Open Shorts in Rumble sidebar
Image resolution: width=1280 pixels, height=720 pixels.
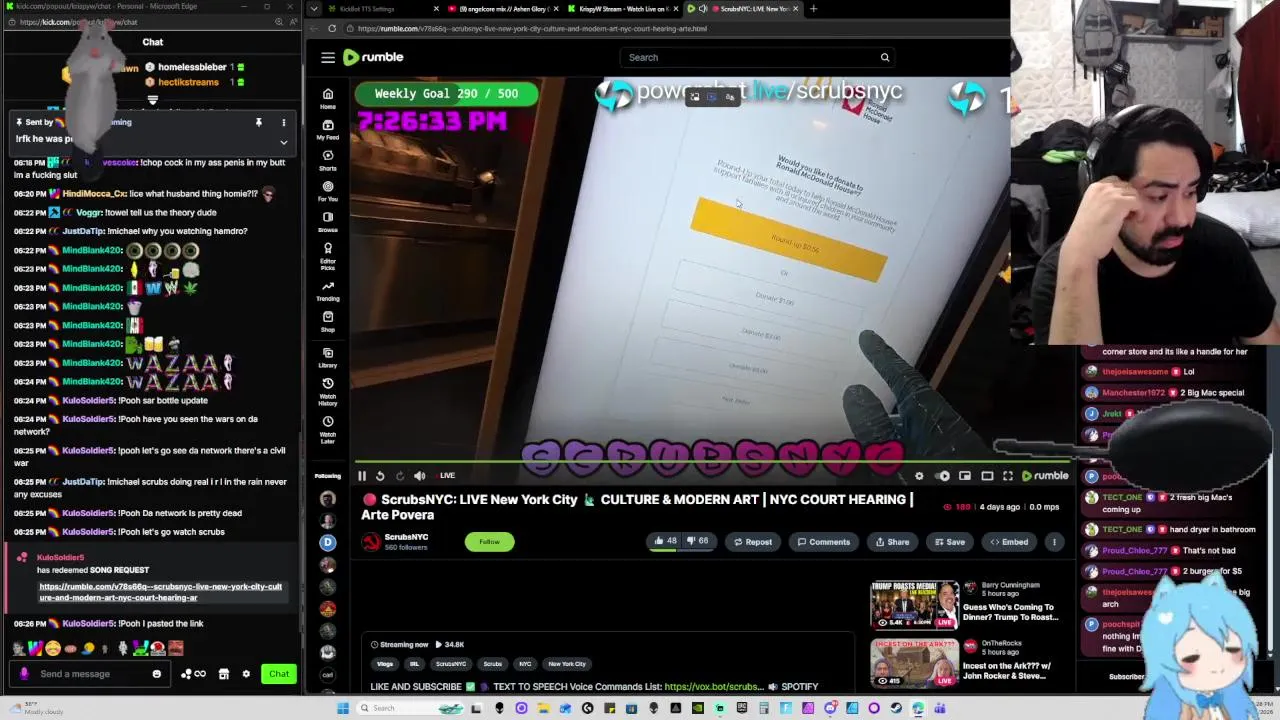[327, 160]
